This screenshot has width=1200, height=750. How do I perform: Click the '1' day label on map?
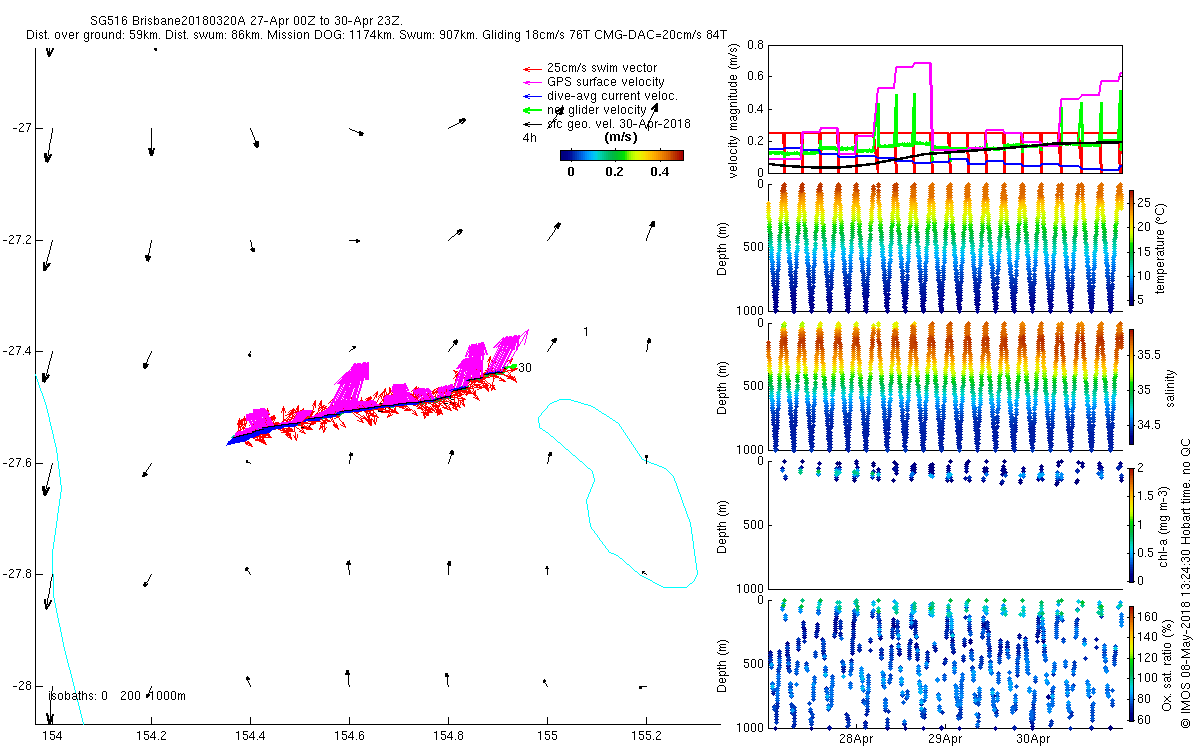585,331
